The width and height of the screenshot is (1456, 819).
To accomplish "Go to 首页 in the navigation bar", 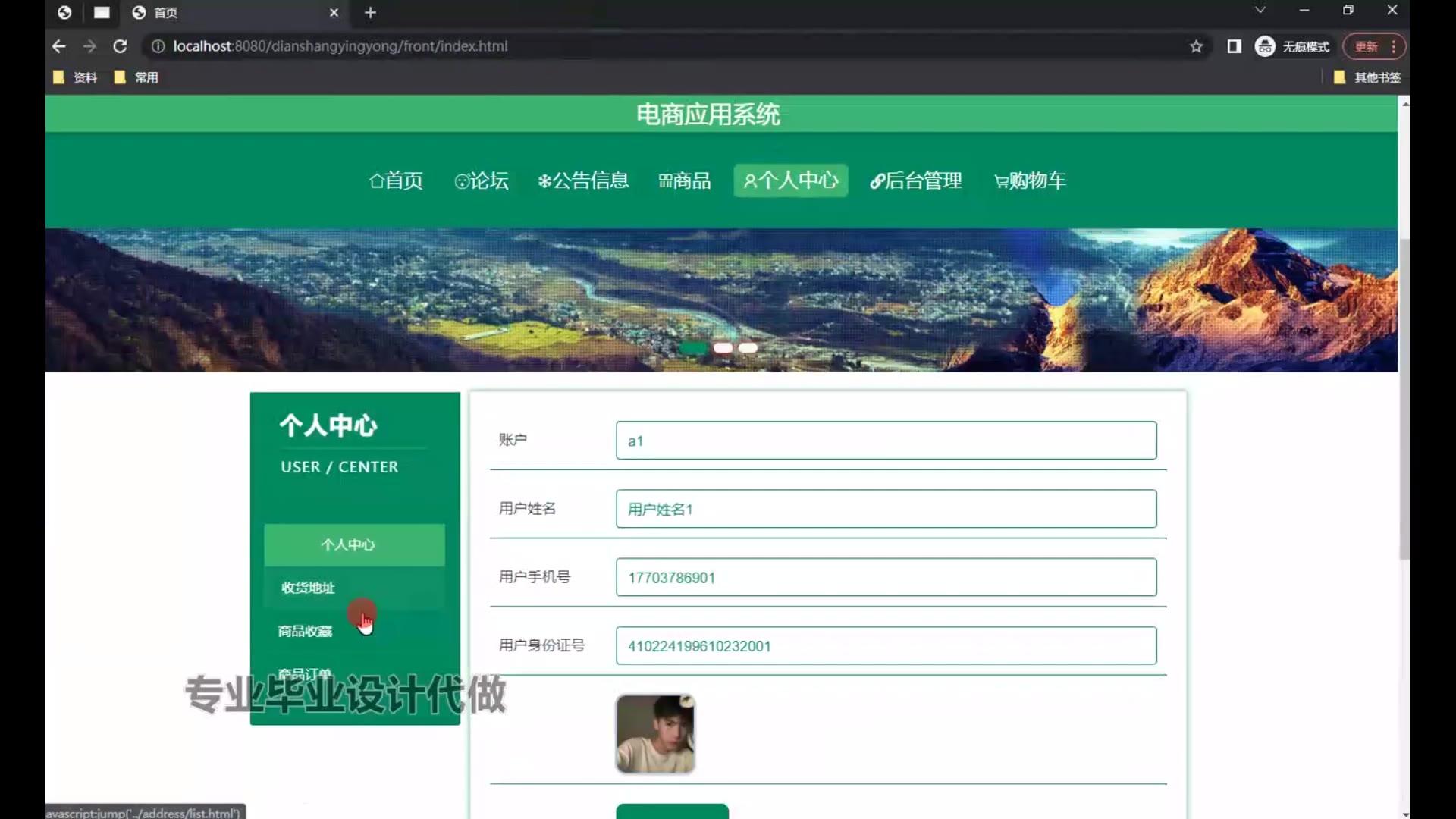I will [396, 180].
